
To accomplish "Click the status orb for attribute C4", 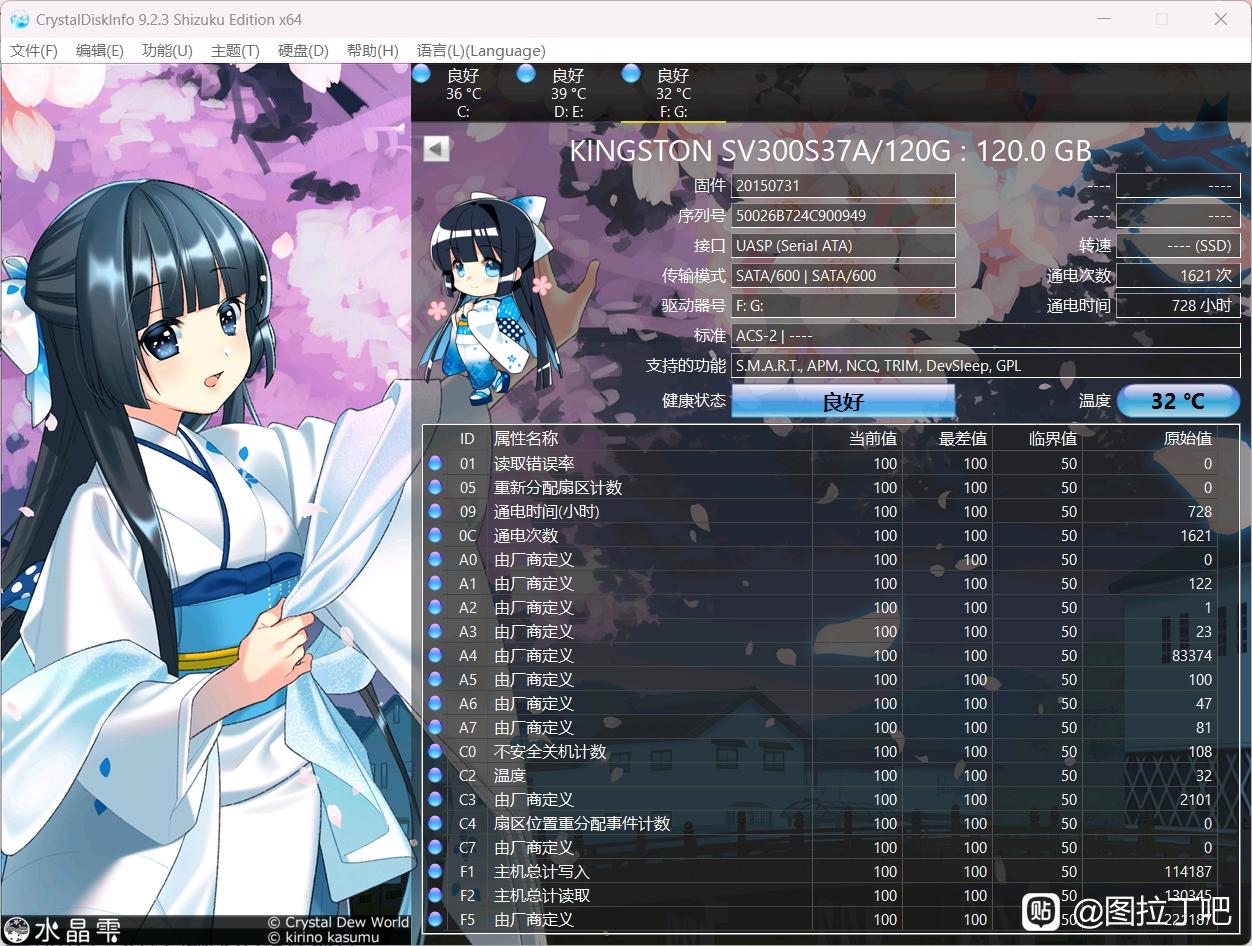I will coord(435,823).
